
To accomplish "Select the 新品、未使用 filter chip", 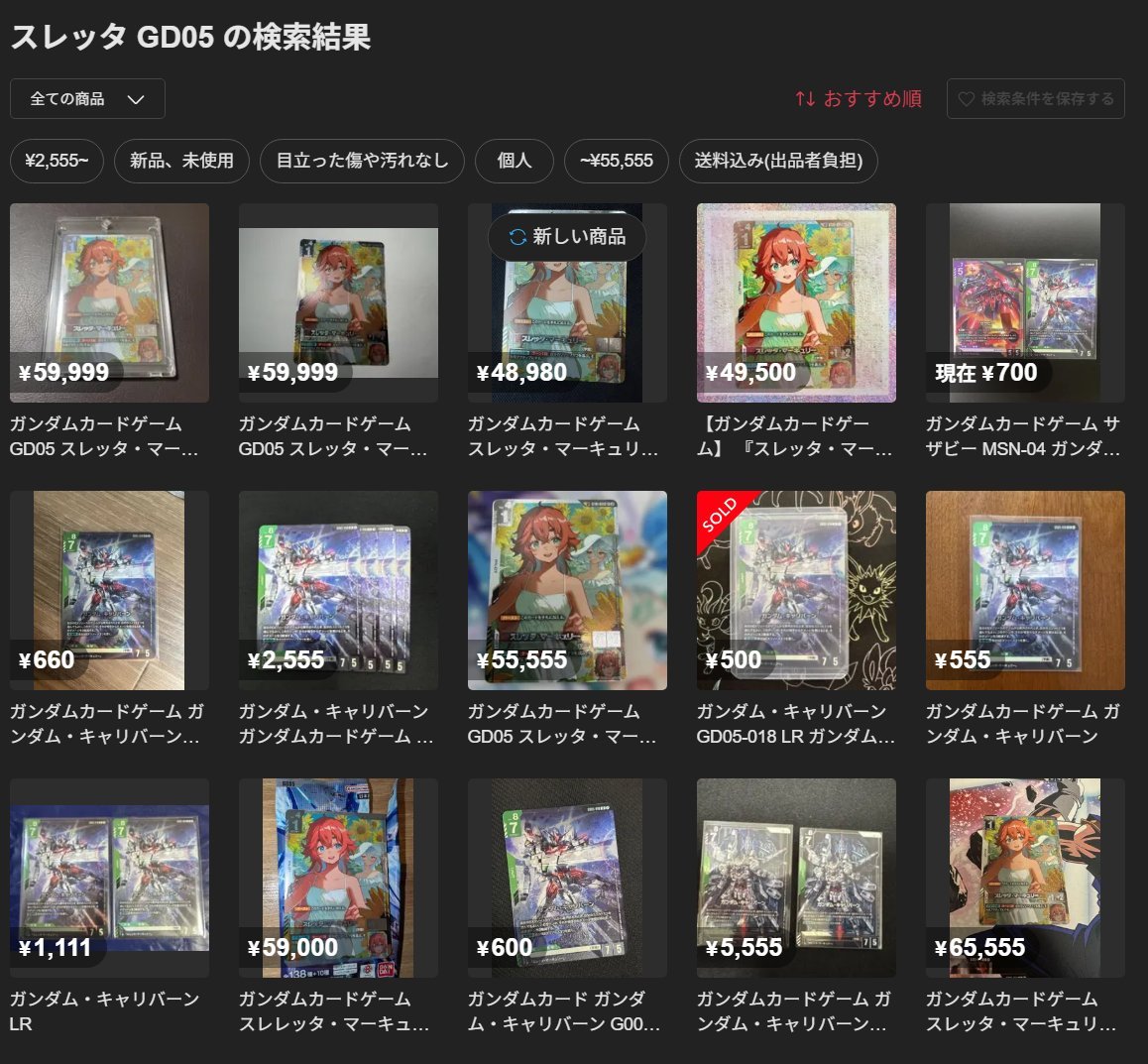I will click(x=181, y=161).
